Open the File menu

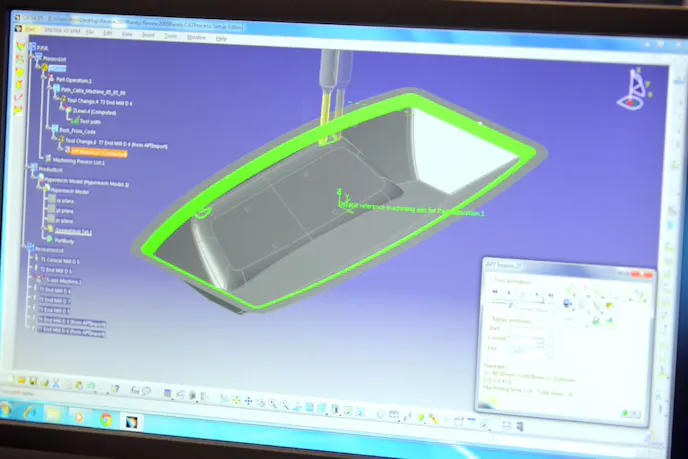tap(89, 33)
